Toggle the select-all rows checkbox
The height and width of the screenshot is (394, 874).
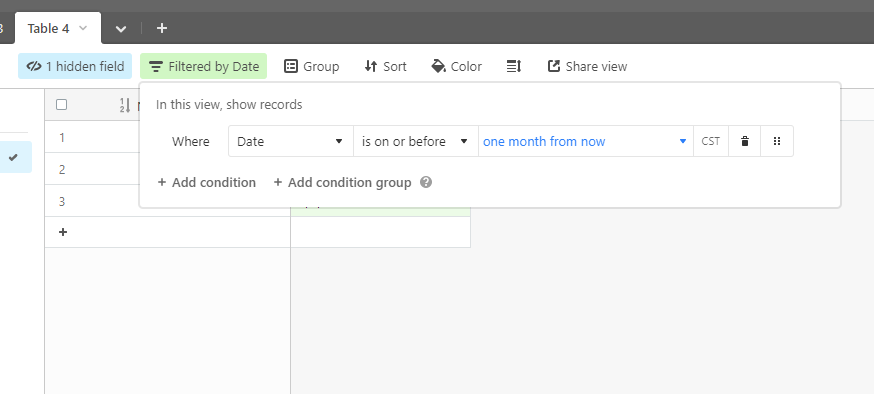coord(62,104)
